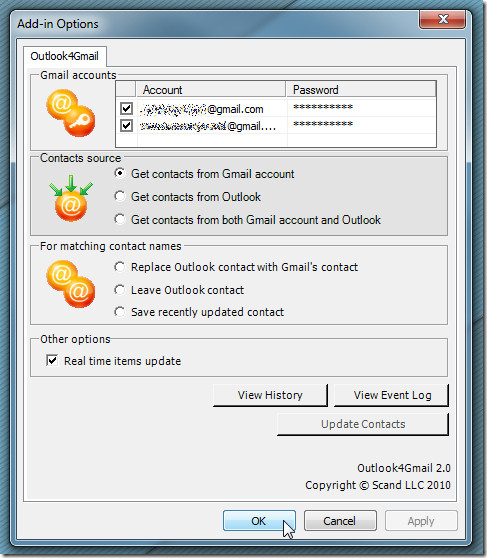Disable Real time items update checkbox

point(52,360)
